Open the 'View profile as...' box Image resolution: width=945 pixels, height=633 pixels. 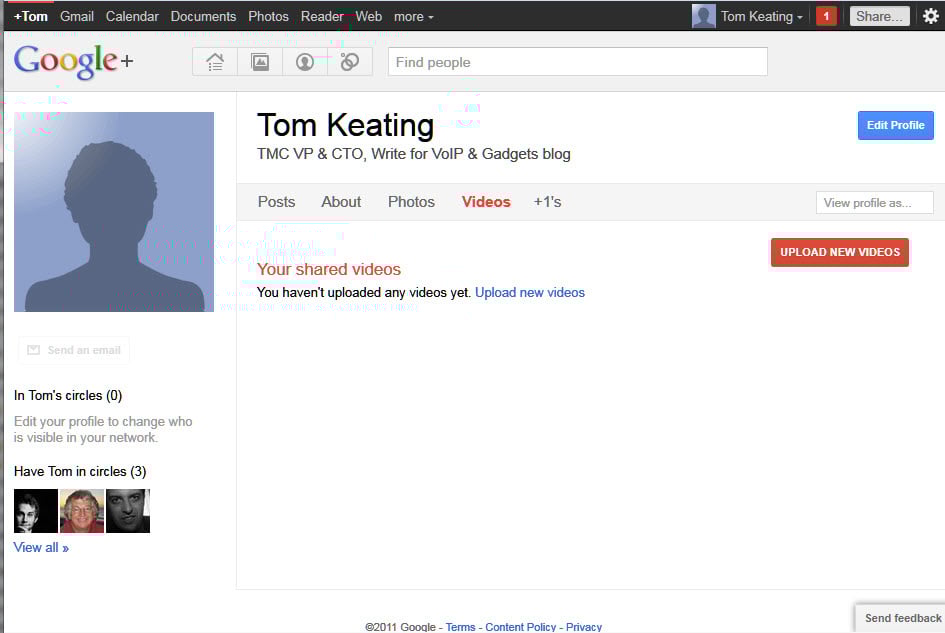(874, 203)
